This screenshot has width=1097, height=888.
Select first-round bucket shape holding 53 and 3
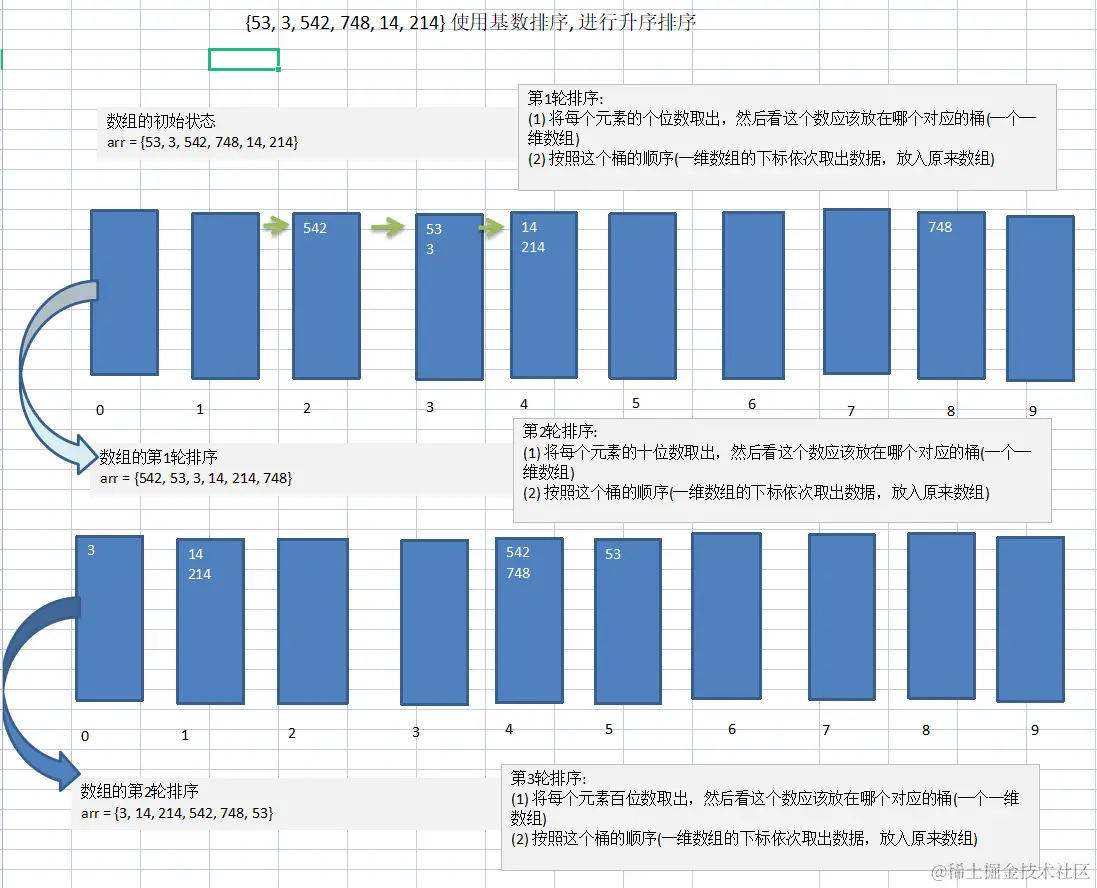[x=449, y=297]
